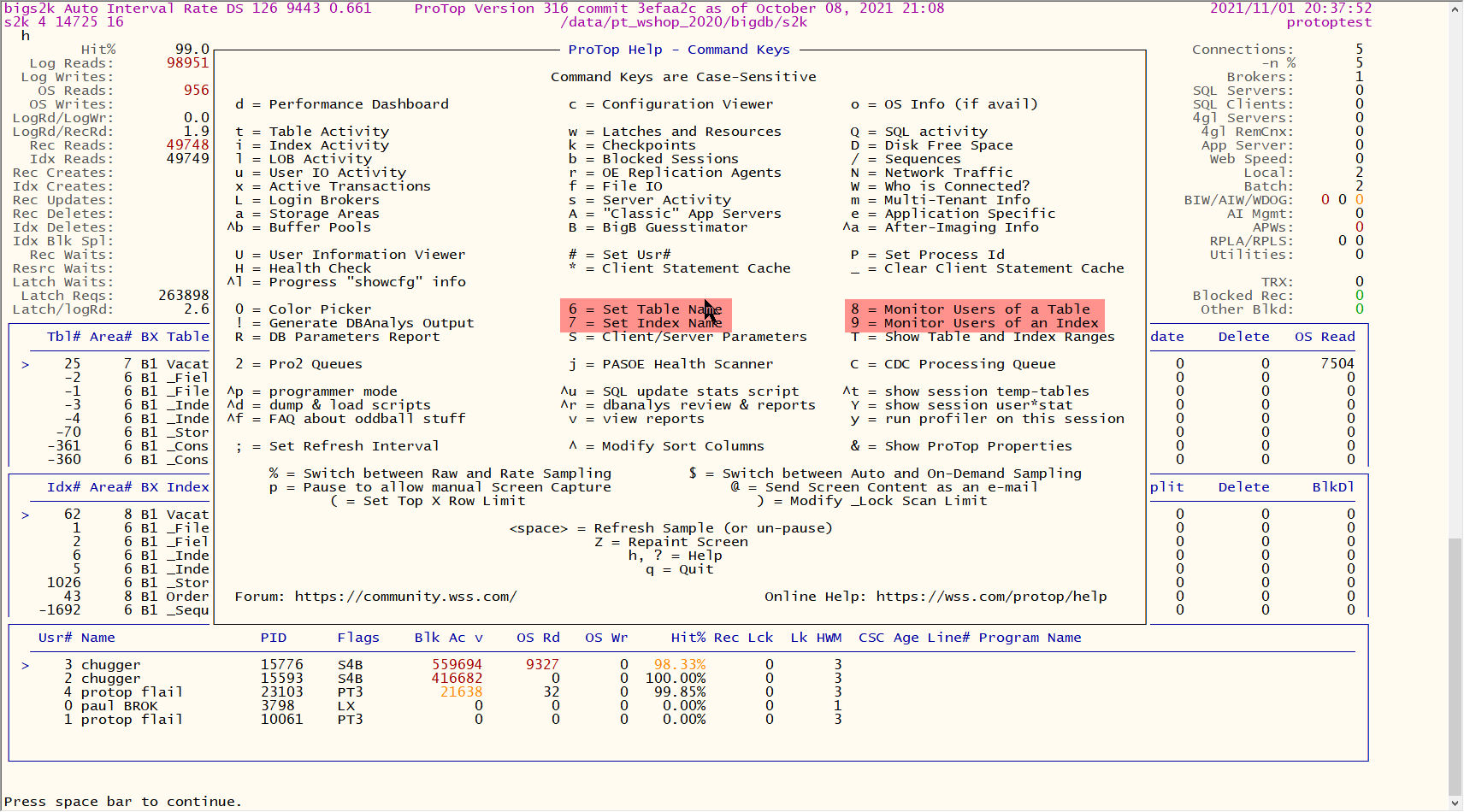Click the highlighted '7 = Set Index Name' entry

click(x=646, y=323)
